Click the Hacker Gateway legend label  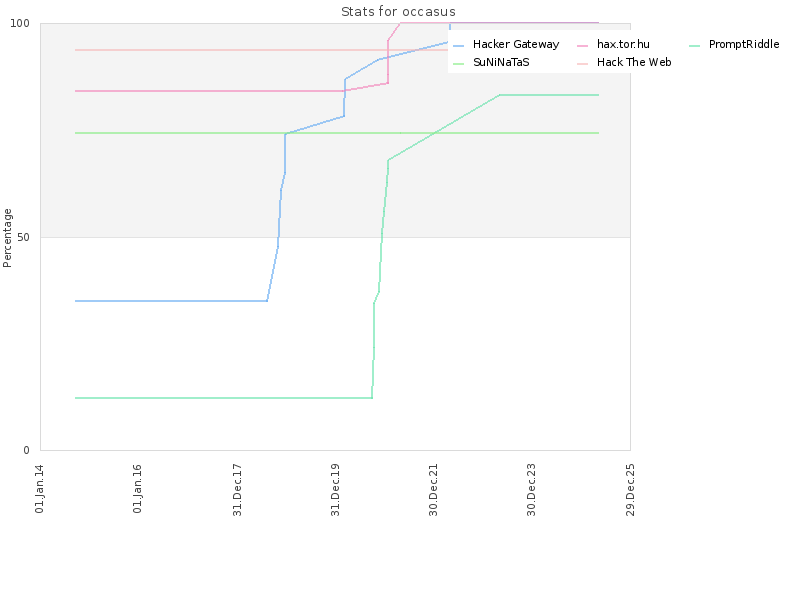pyautogui.click(x=516, y=44)
